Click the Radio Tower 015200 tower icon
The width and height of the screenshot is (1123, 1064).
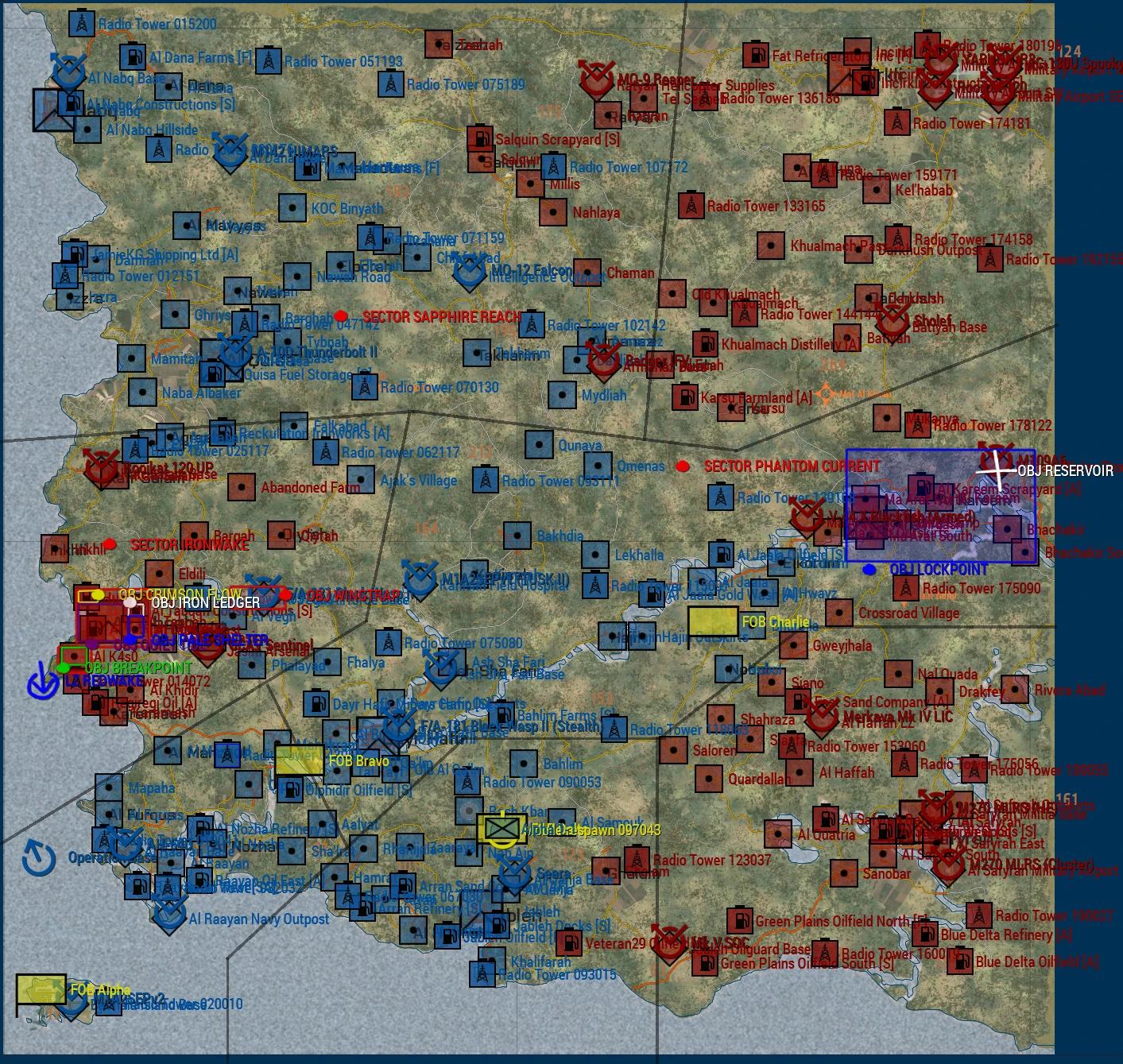[x=80, y=23]
